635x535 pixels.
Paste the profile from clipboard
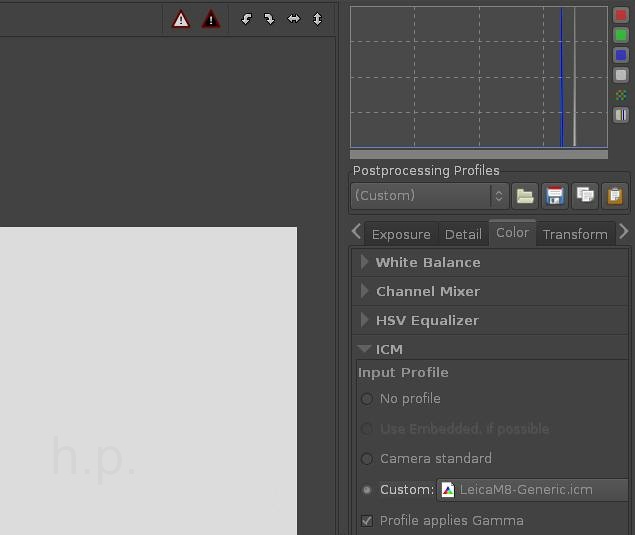point(614,196)
